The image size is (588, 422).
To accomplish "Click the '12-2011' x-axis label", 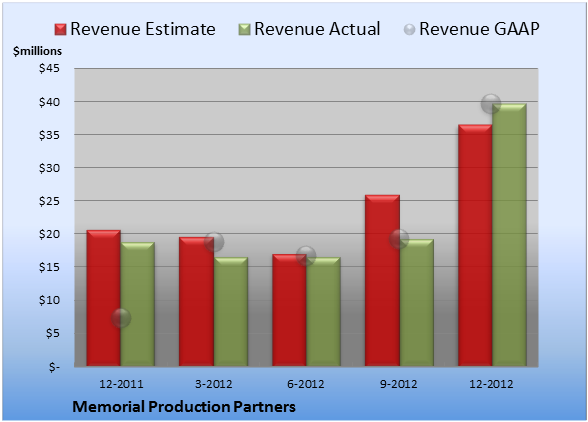I will [x=121, y=384].
